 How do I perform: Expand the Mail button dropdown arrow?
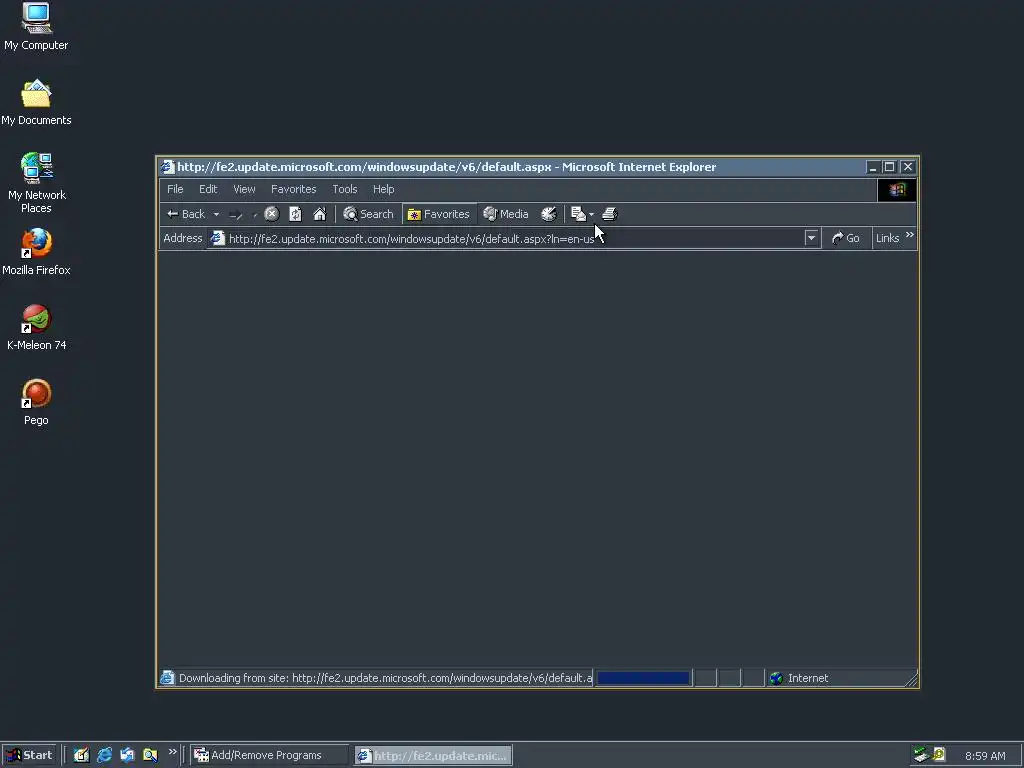[x=591, y=214]
